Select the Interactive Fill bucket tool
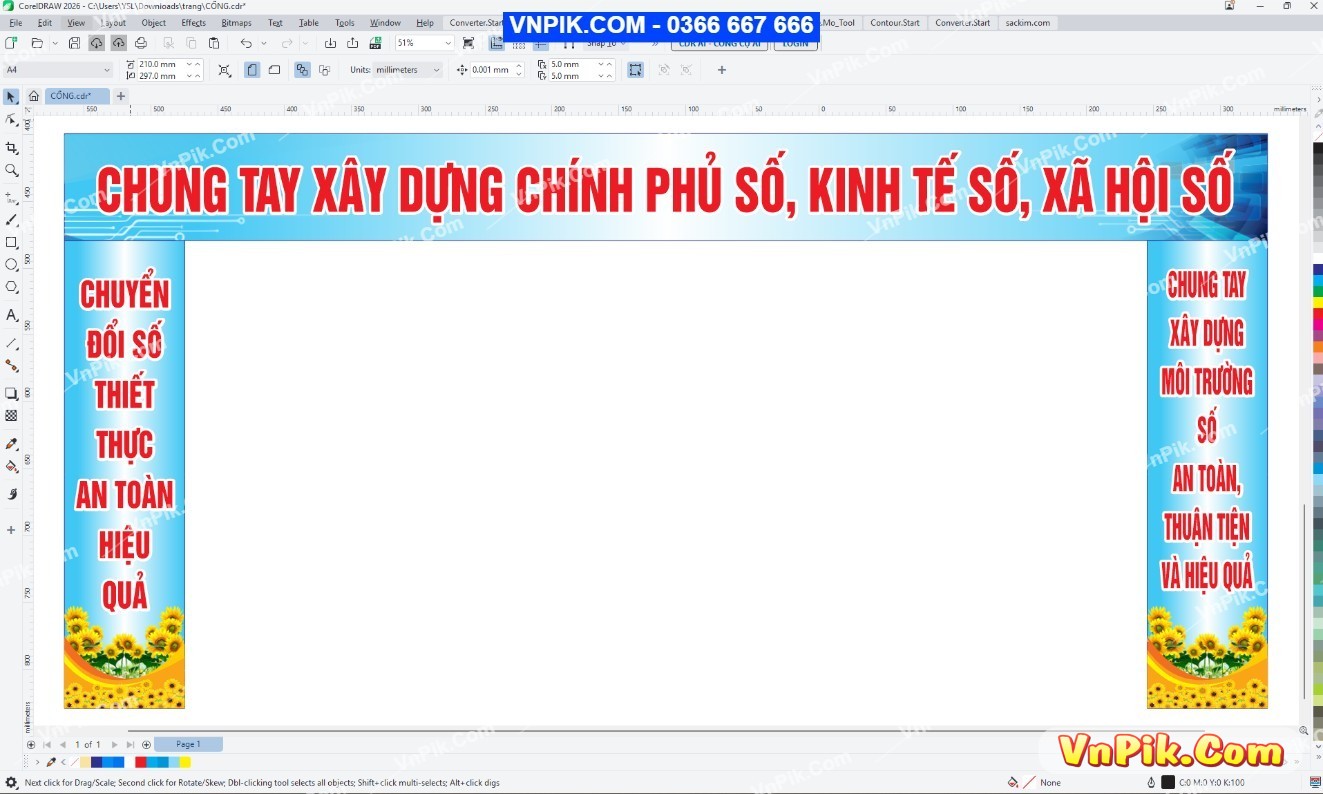This screenshot has width=1323, height=794. 11,466
